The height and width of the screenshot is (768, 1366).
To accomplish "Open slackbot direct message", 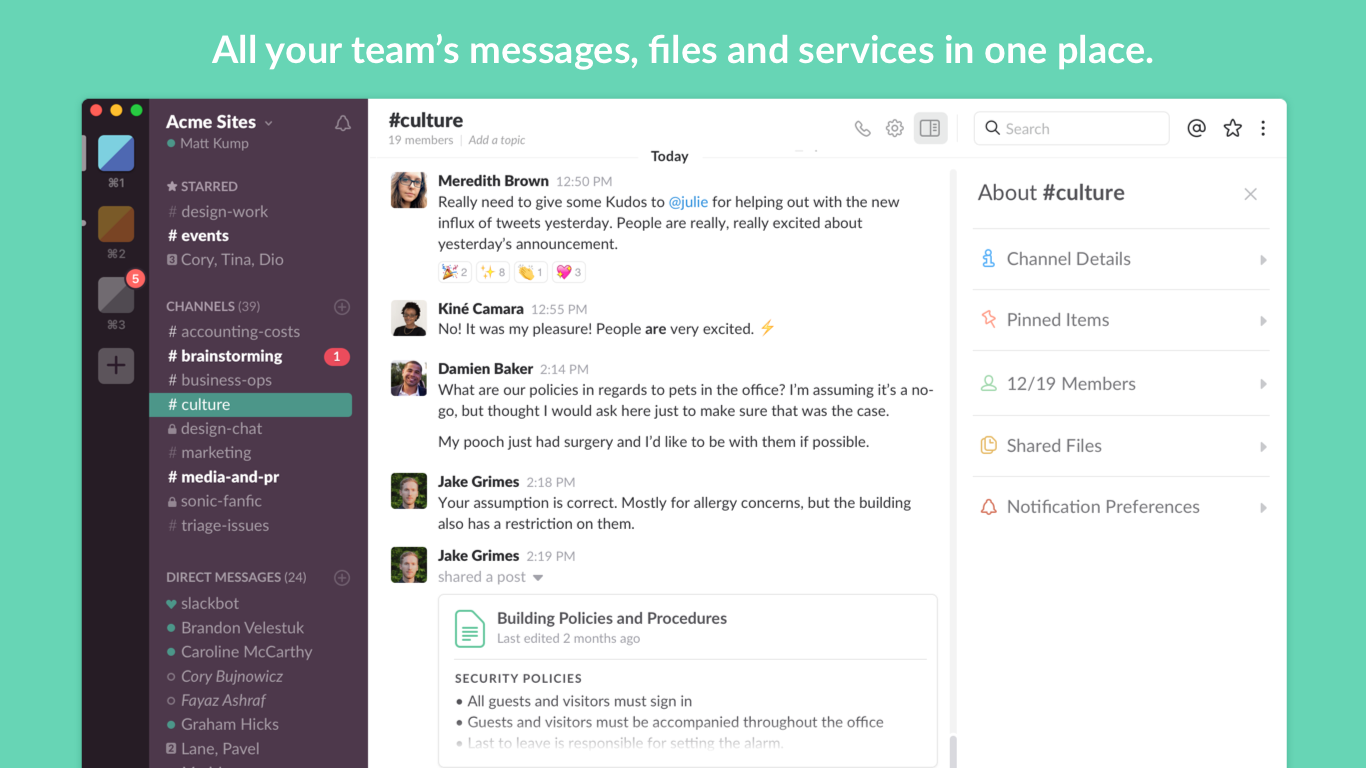I will coord(203,603).
